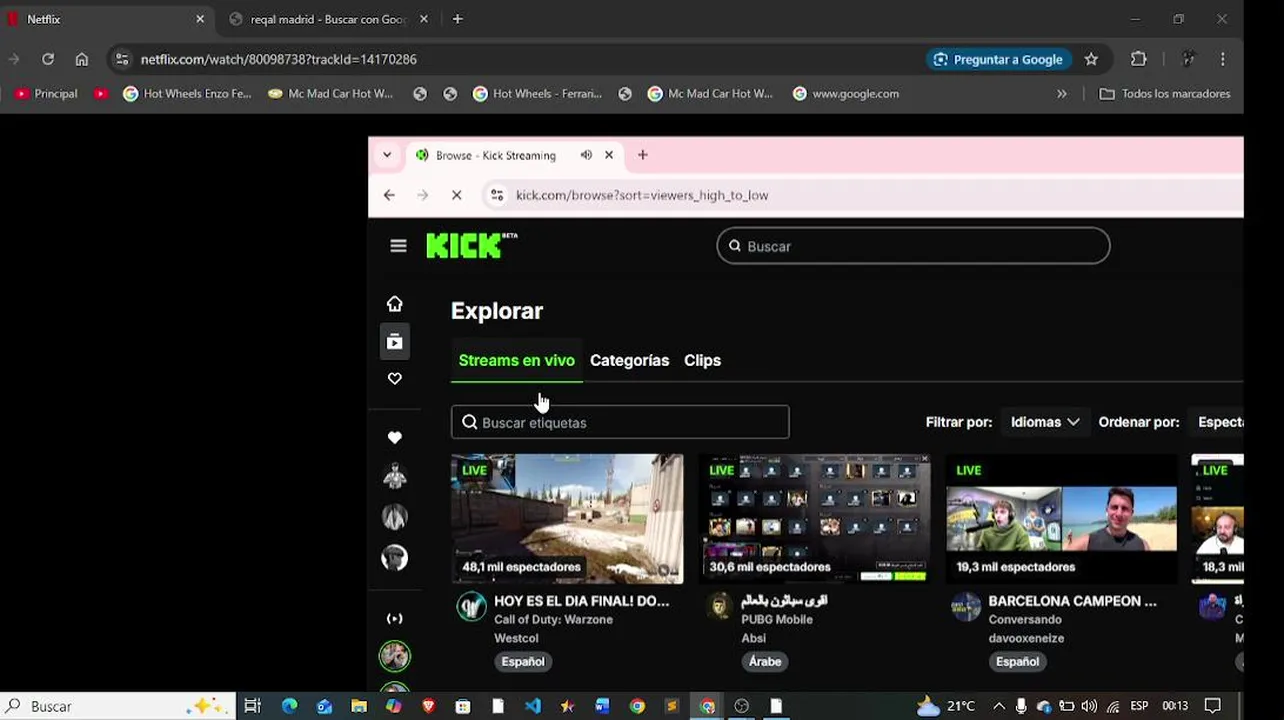Click the Windows taskbar Buscar search box
The image size is (1284, 720).
coord(118,706)
